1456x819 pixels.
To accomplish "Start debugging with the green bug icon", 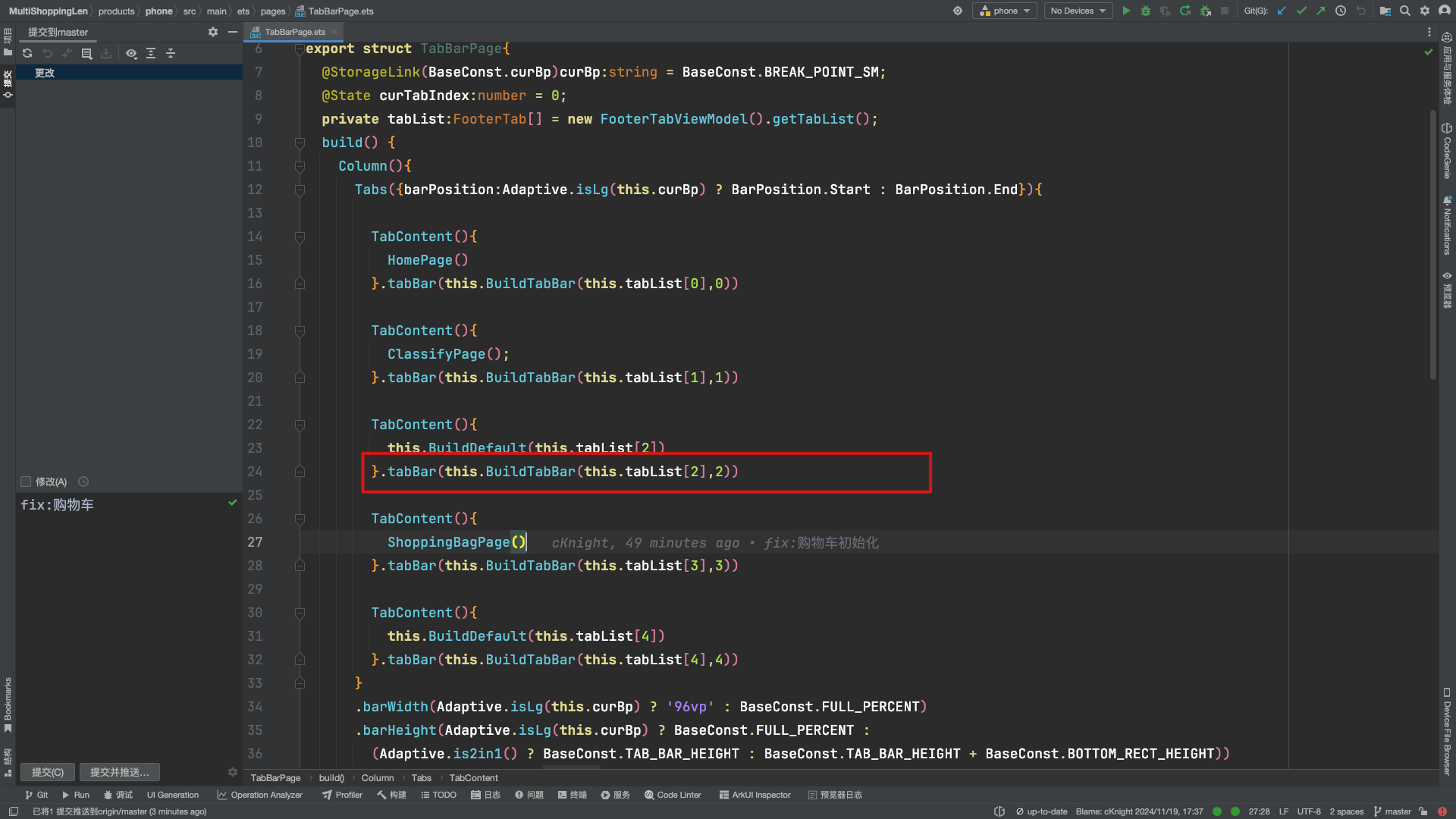I will pos(1146,11).
